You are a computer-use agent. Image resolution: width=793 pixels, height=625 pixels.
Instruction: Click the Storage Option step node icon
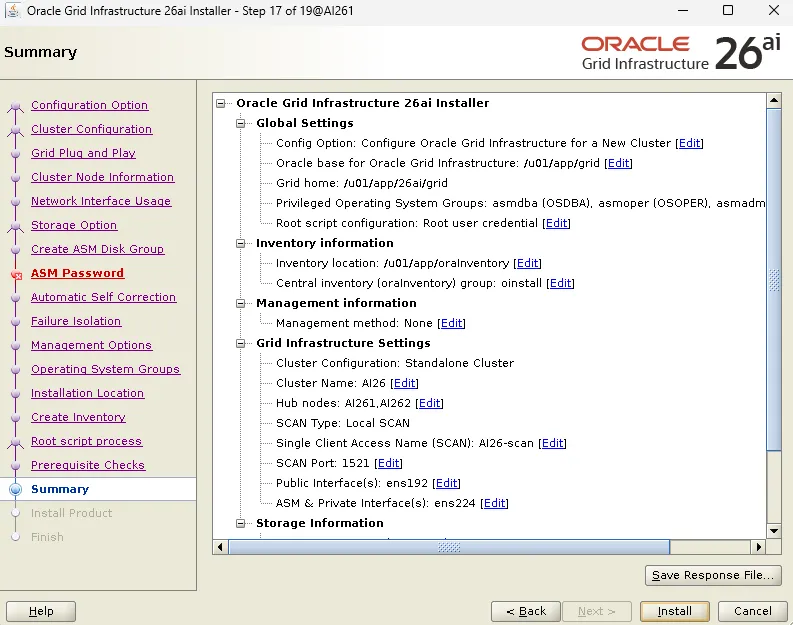tap(16, 226)
